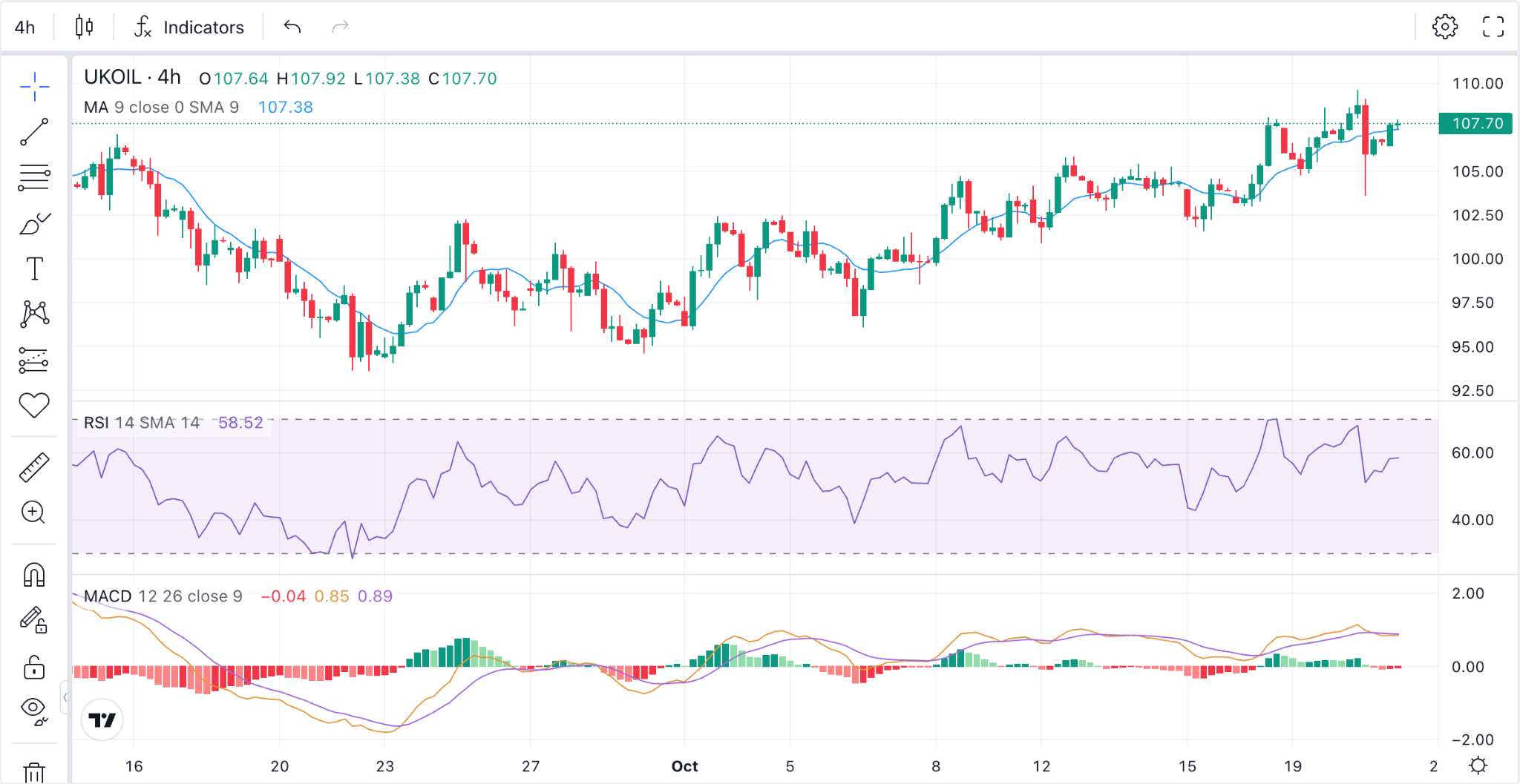Open the XABCD pattern tool

pos(34,314)
